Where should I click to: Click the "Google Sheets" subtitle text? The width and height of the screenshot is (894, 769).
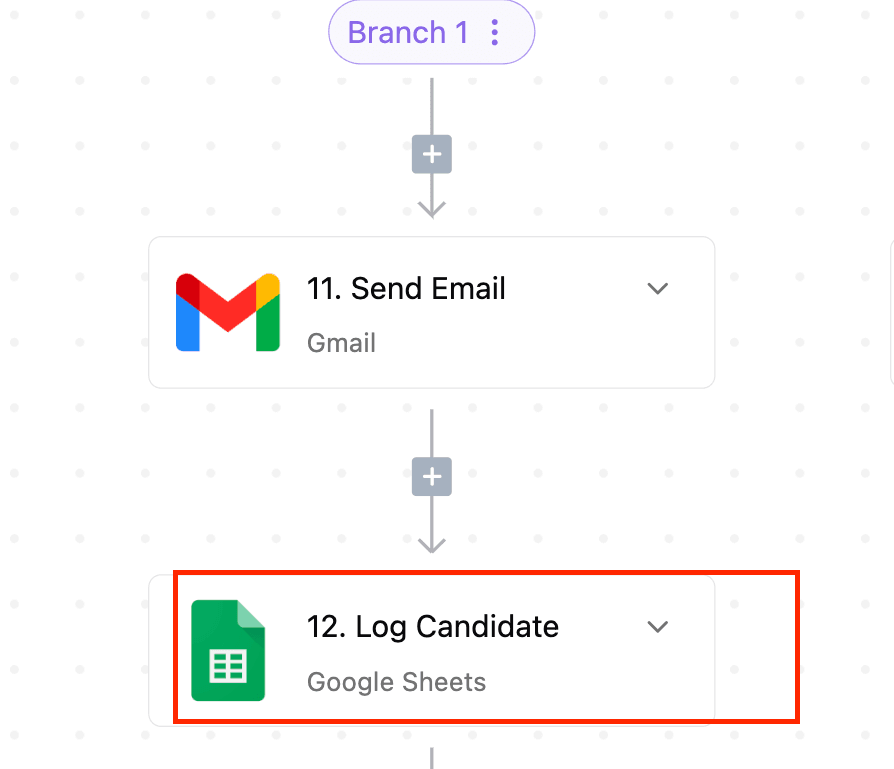point(396,682)
